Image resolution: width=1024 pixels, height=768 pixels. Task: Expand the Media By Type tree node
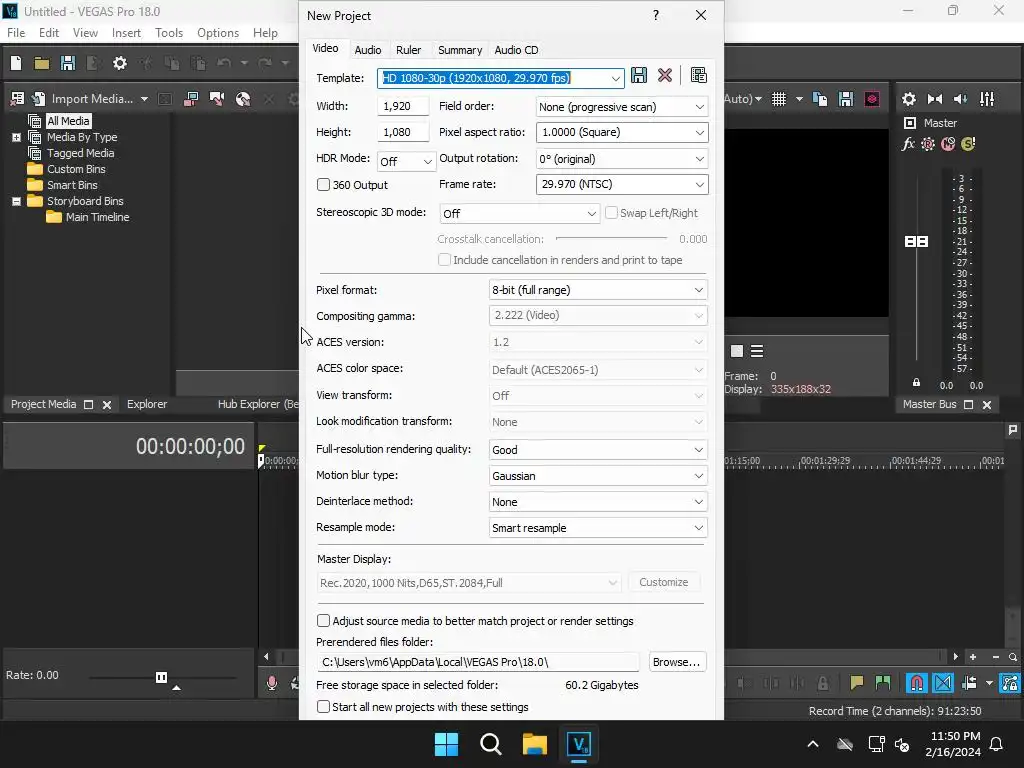[x=16, y=137]
